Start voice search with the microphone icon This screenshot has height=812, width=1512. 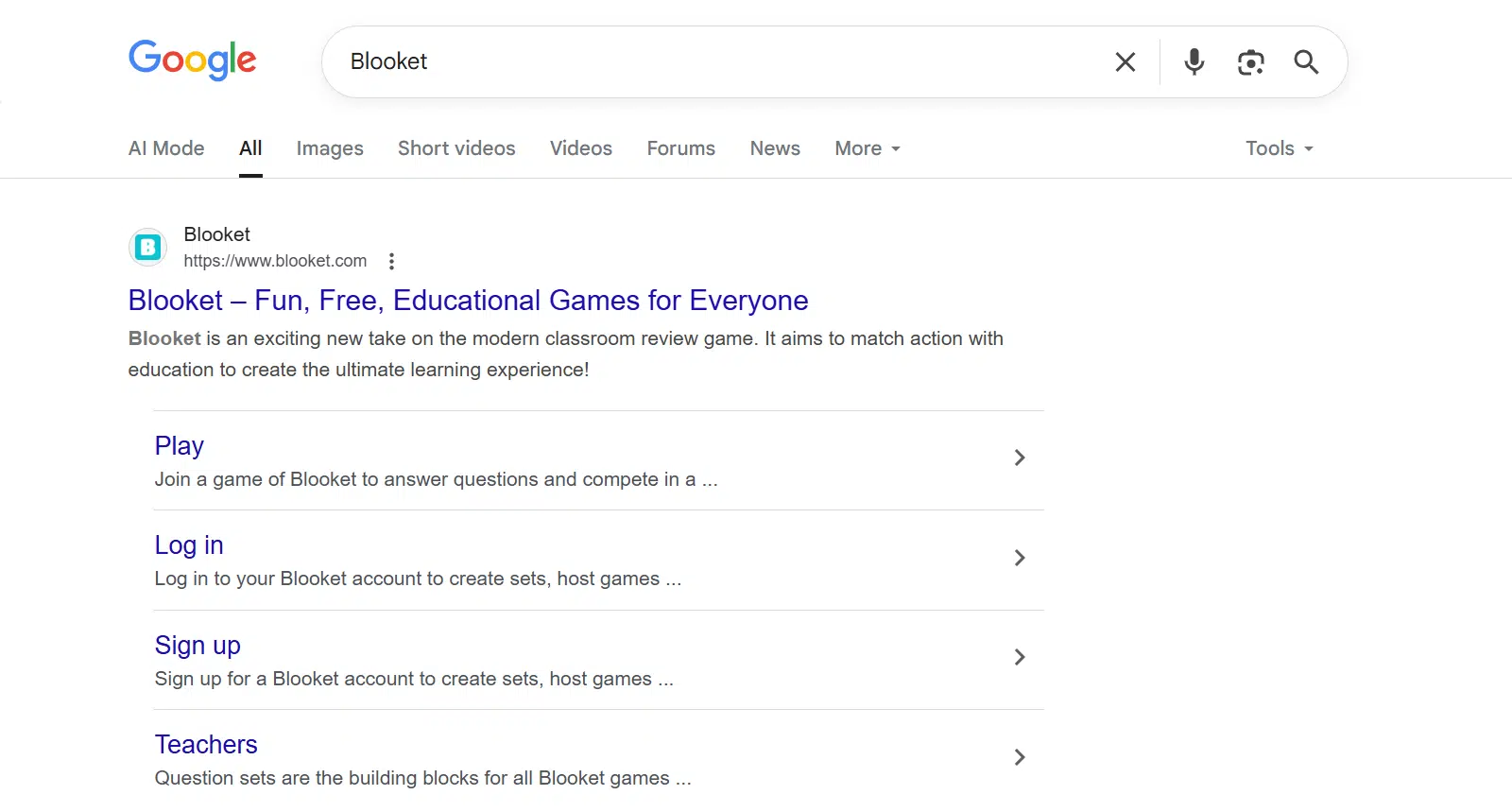[1194, 62]
